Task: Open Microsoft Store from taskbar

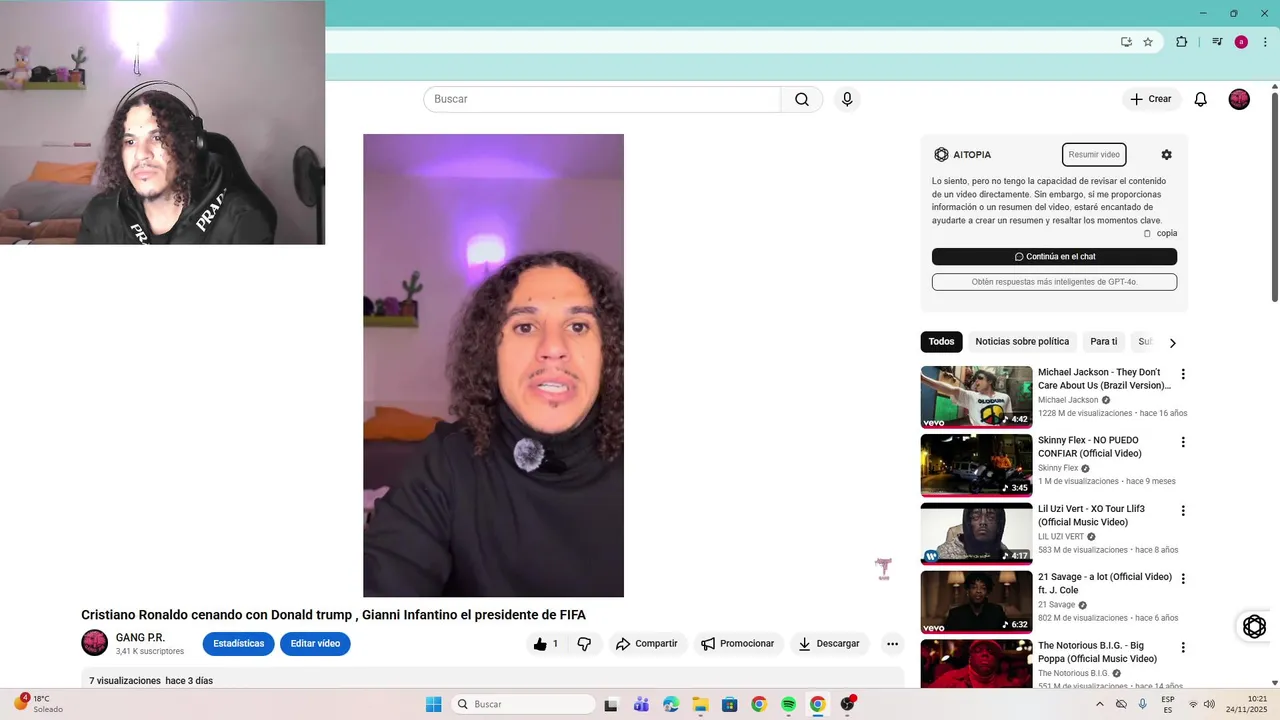Action: (729, 705)
